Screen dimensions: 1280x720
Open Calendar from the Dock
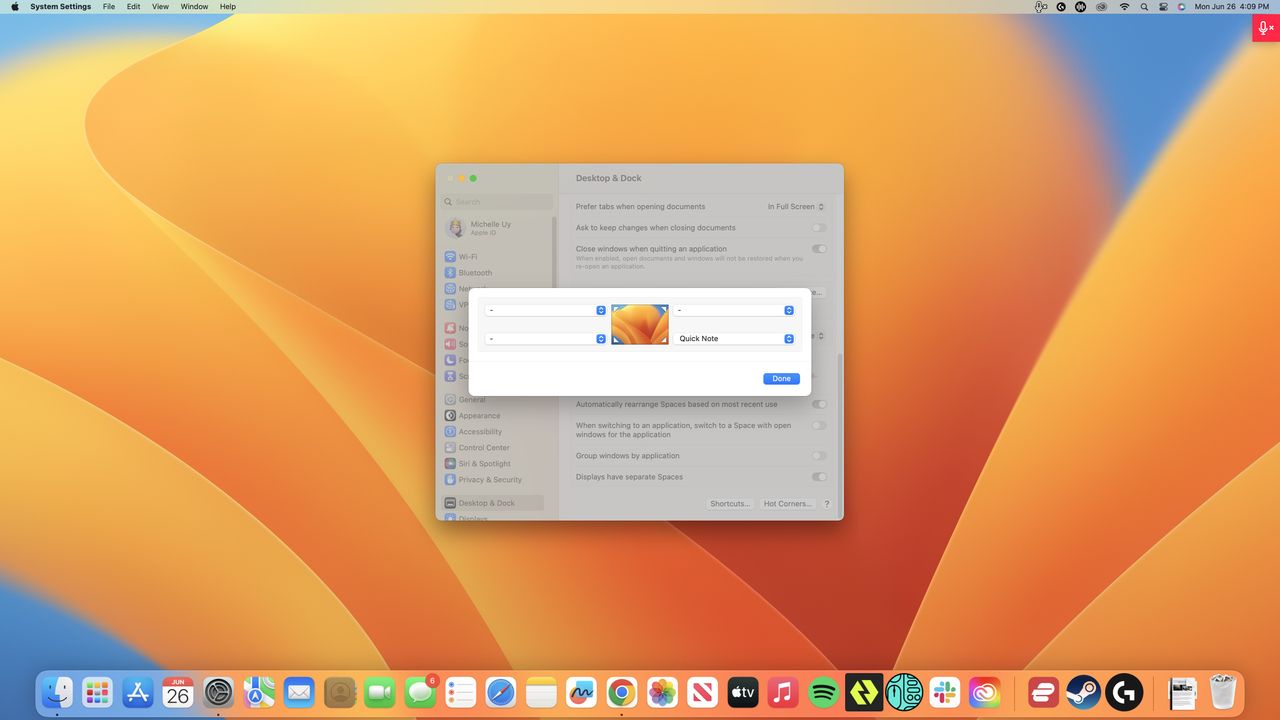point(178,692)
